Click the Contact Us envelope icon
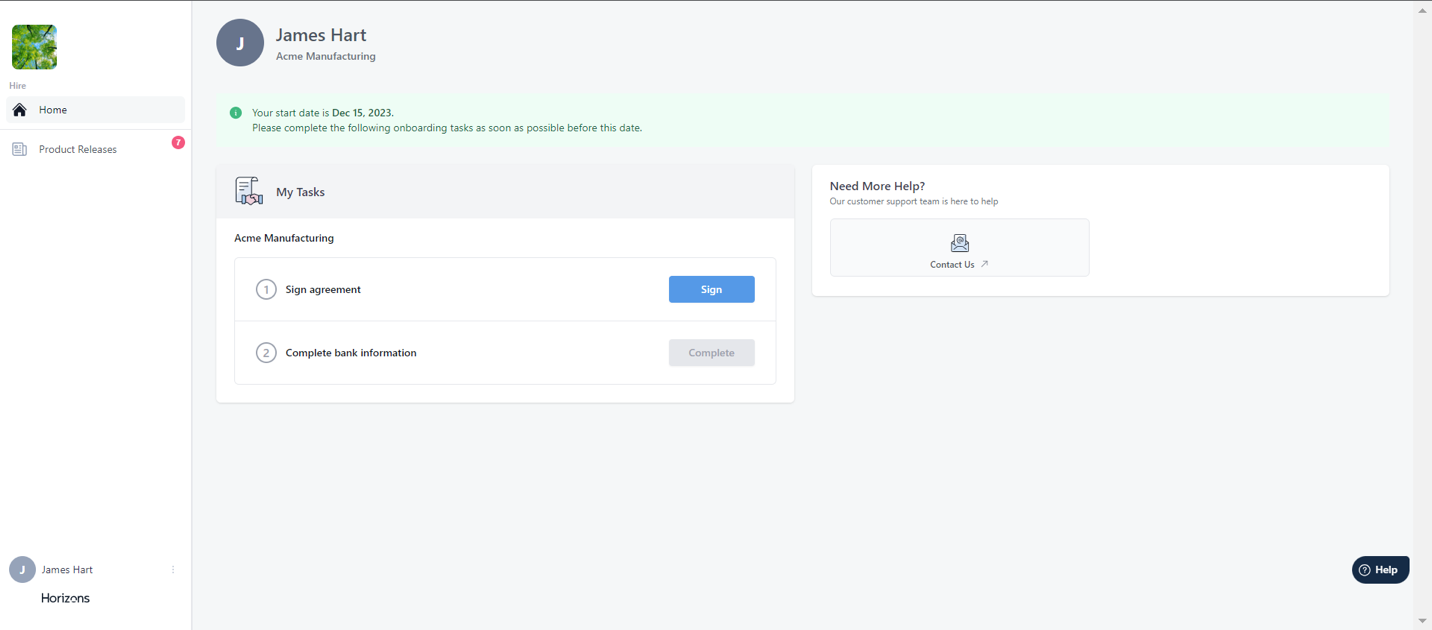The width and height of the screenshot is (1432, 630). tap(959, 243)
